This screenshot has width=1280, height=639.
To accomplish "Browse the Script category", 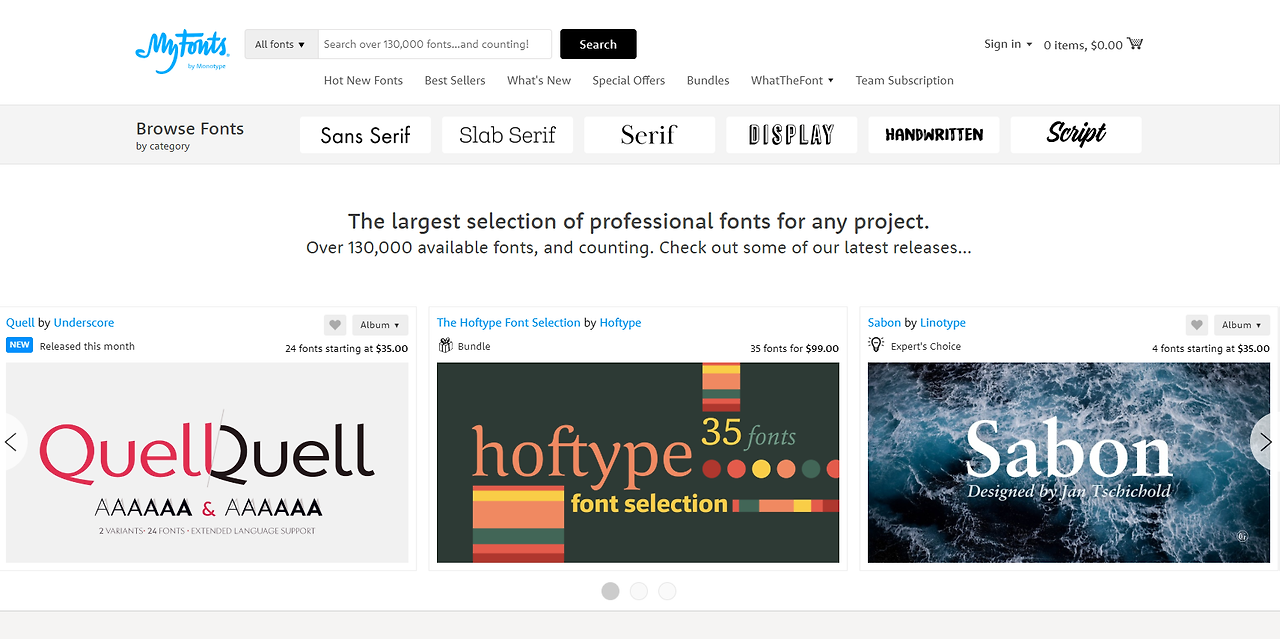I will (1076, 135).
